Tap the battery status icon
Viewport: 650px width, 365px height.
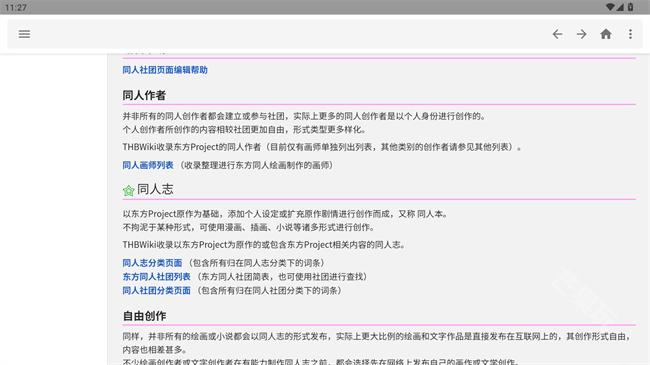(631, 7)
